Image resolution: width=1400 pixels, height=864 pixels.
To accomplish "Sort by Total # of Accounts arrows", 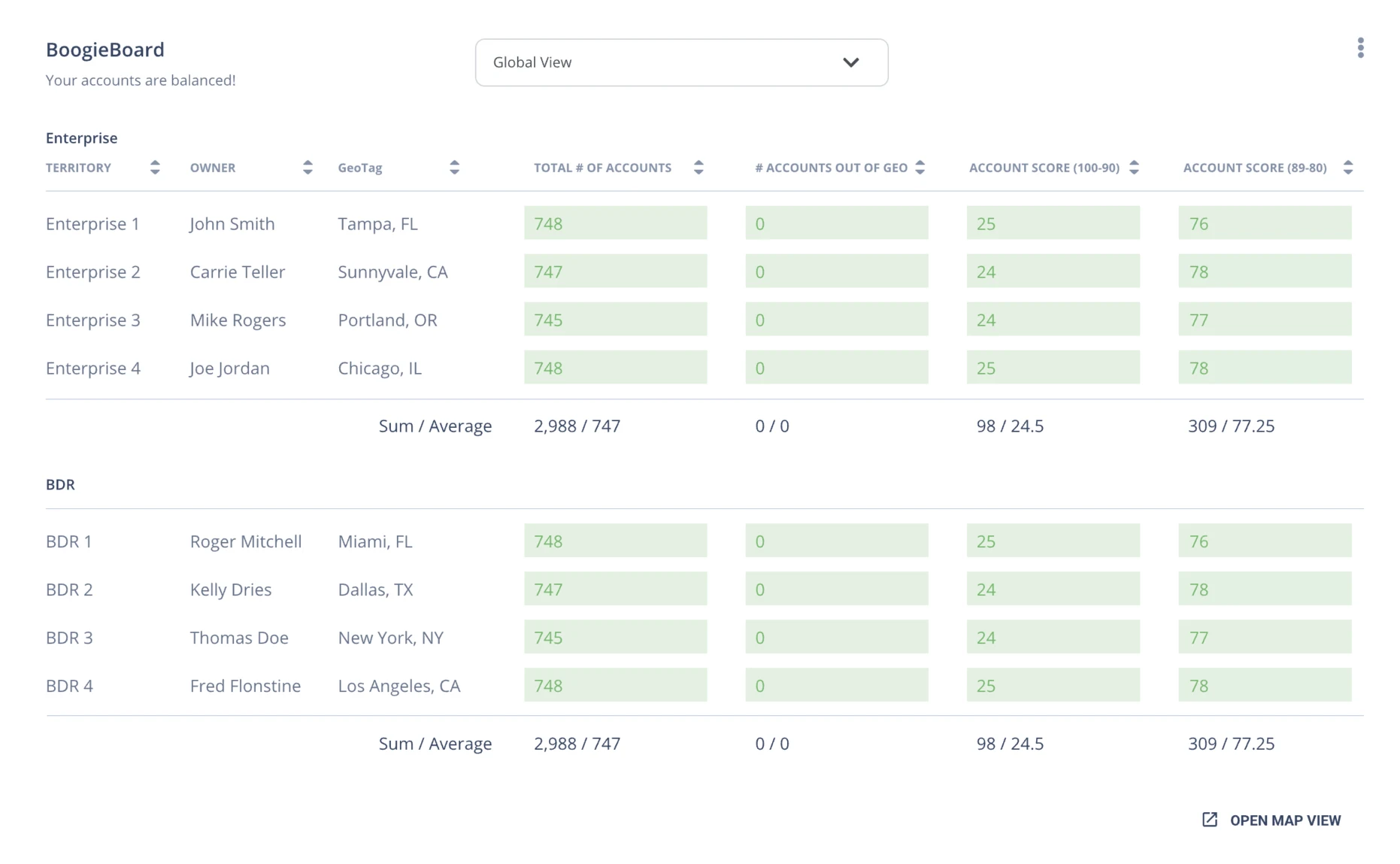I will point(698,168).
